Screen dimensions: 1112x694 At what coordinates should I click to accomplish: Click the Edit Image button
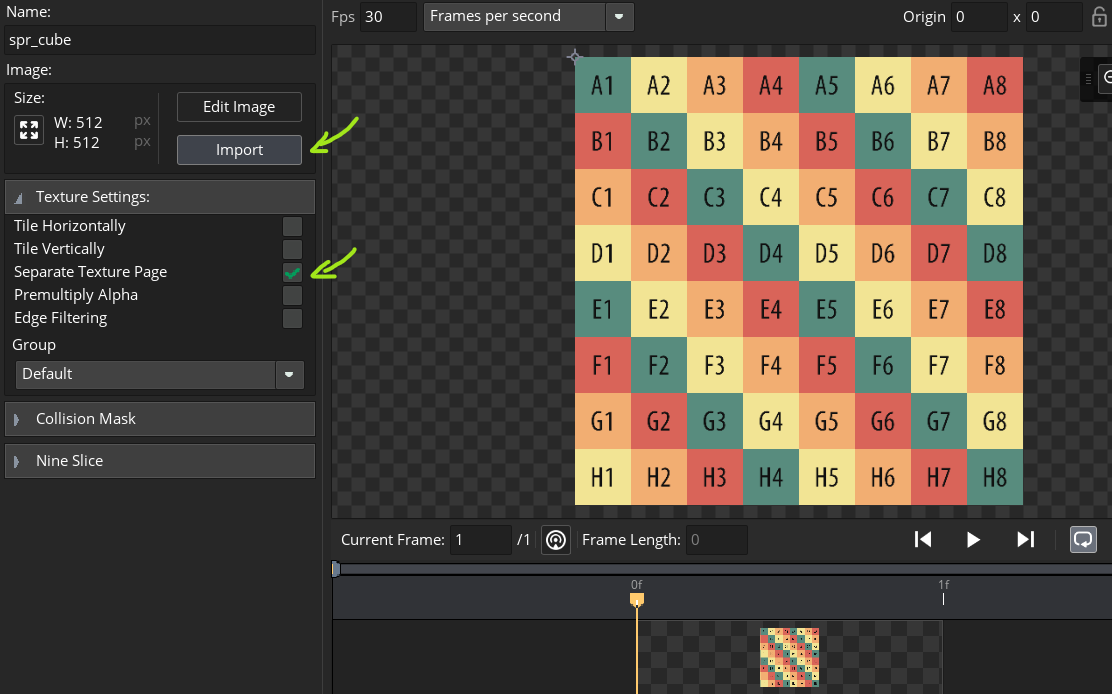239,107
